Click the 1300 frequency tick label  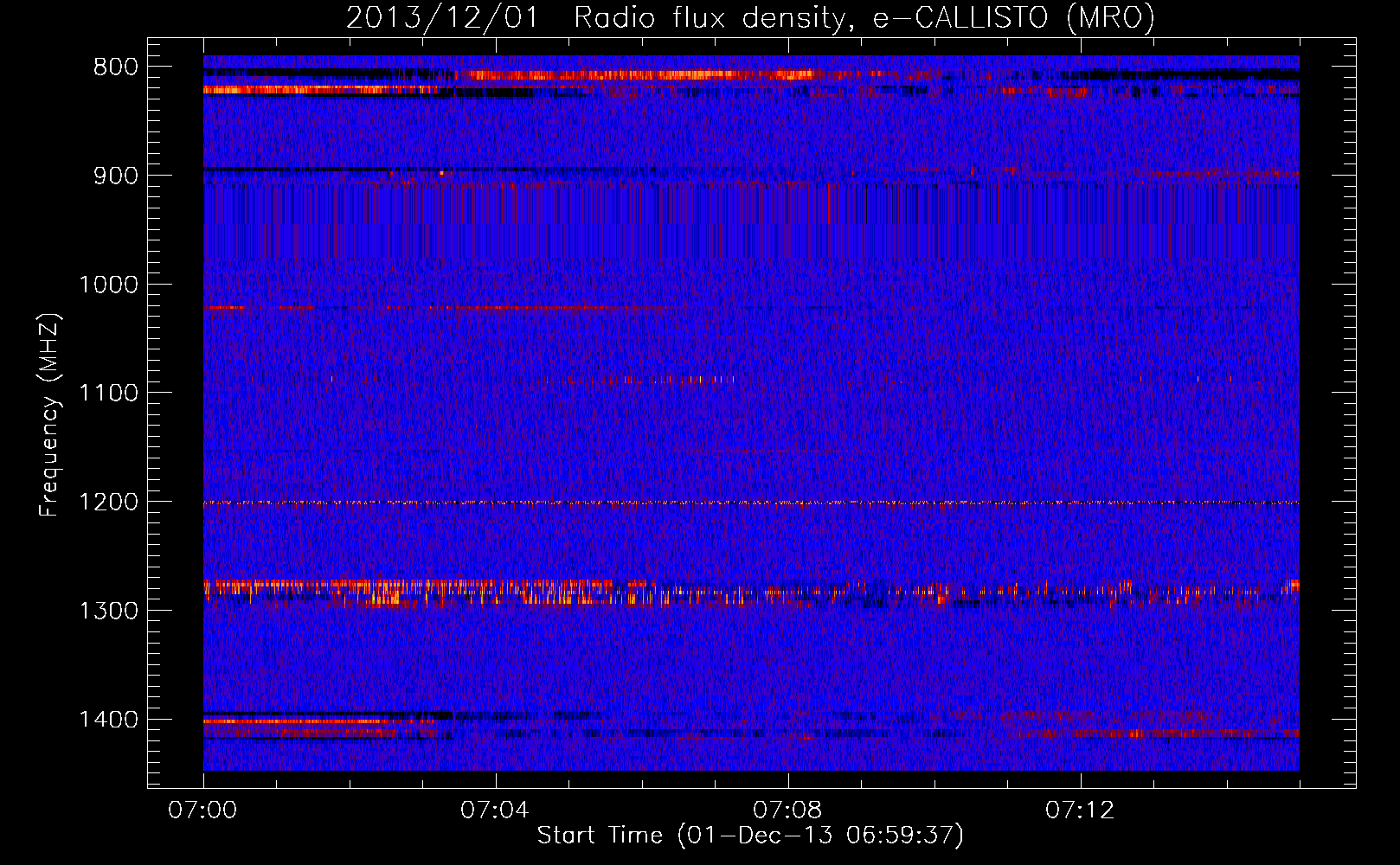pyautogui.click(x=108, y=611)
